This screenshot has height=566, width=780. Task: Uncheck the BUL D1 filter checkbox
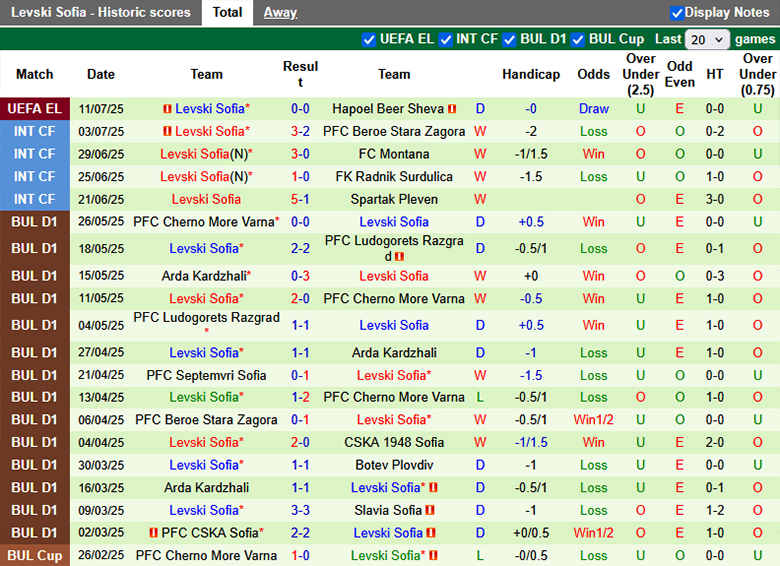509,40
